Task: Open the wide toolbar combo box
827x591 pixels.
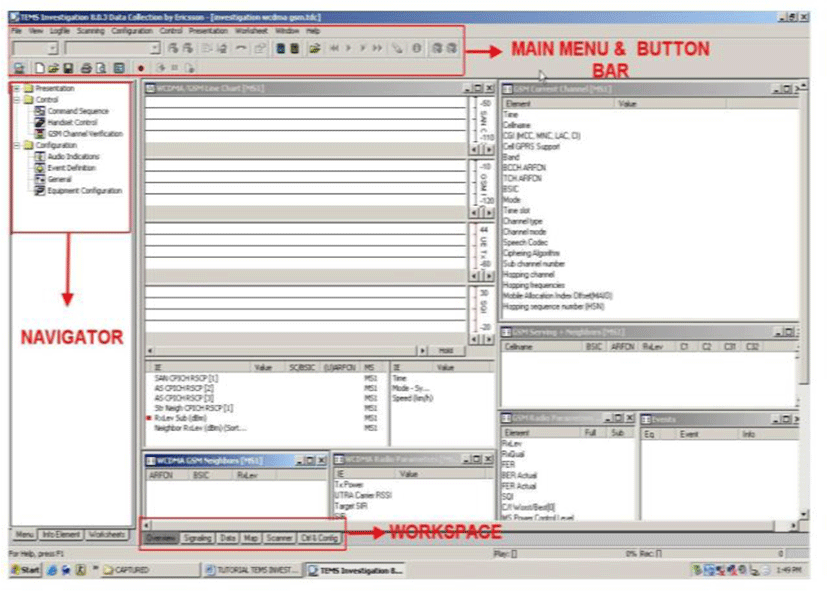Action: (155, 49)
